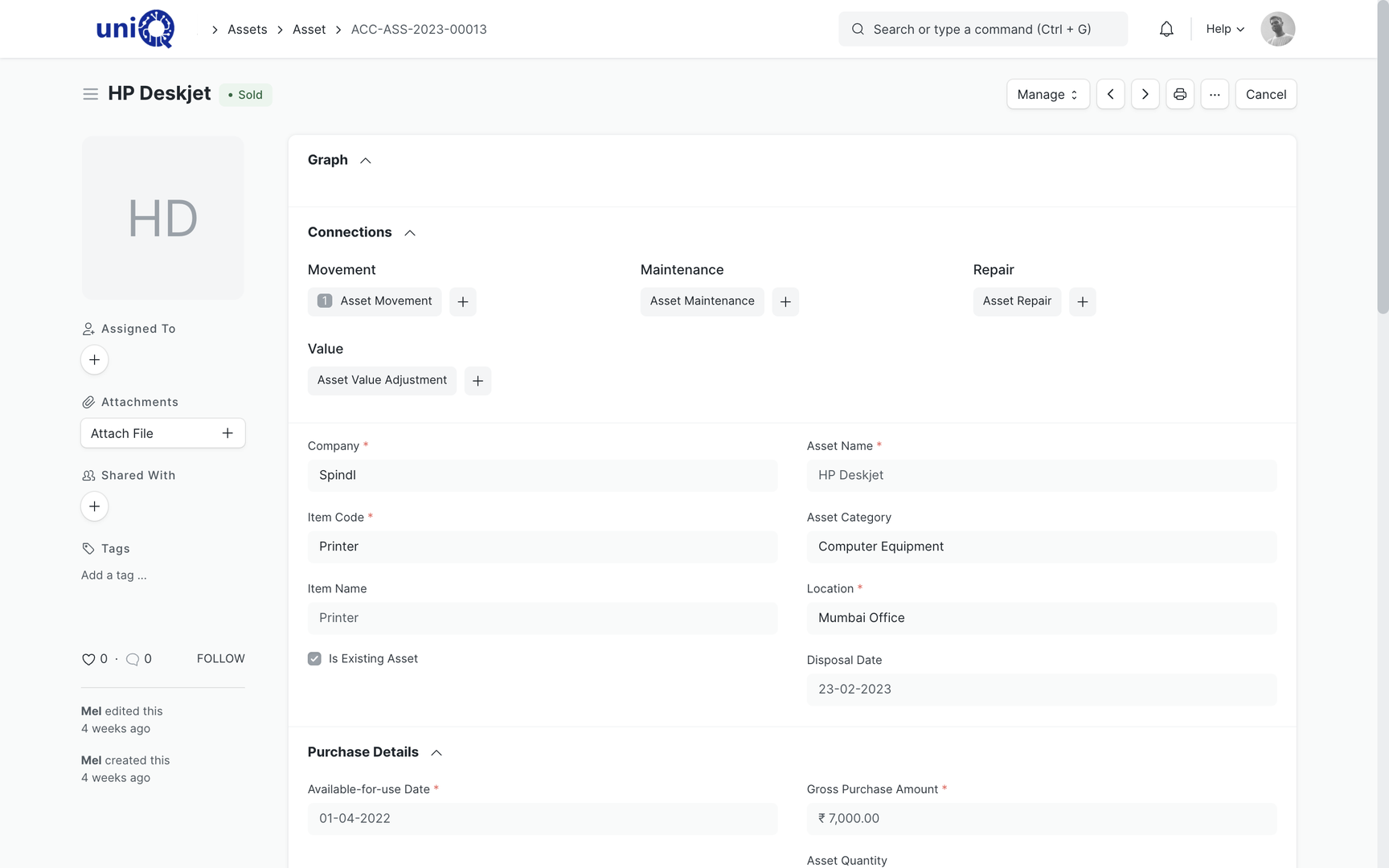The image size is (1389, 868).
Task: Open the Asset Repair connection
Action: pos(1017,301)
